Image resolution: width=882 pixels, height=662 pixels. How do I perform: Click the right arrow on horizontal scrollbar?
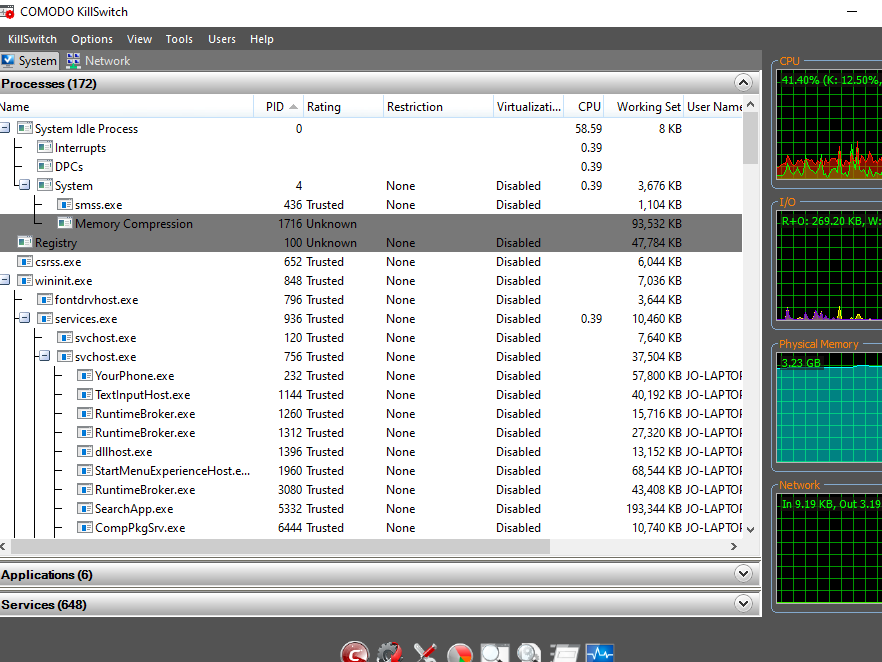pyautogui.click(x=734, y=546)
